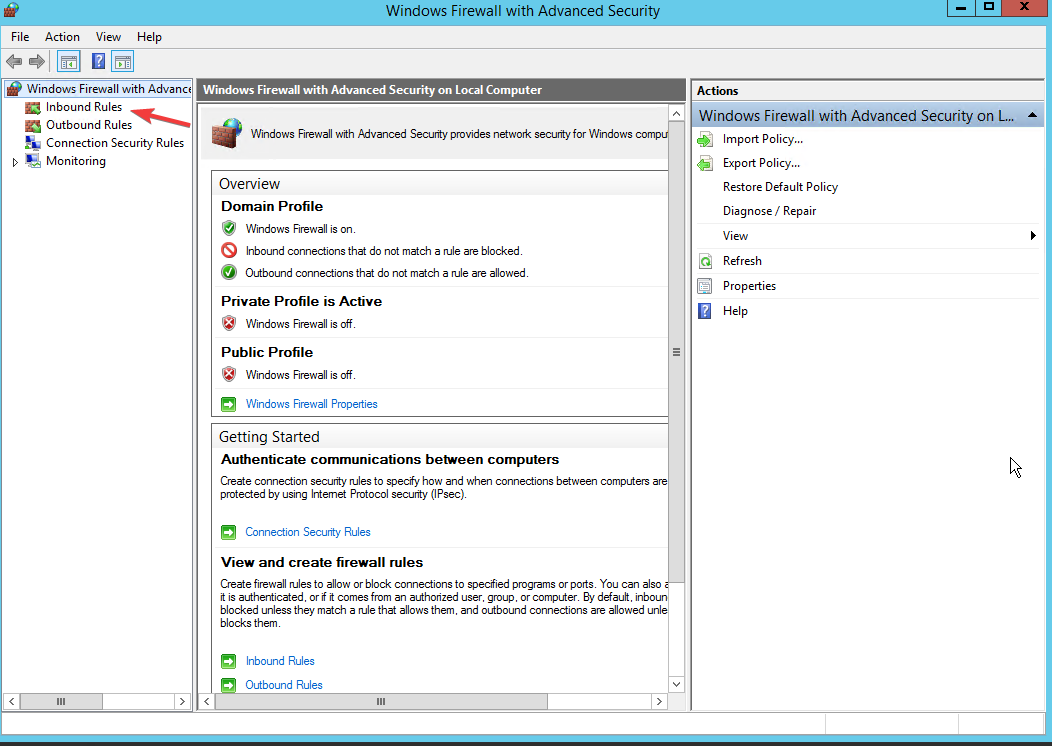This screenshot has height=746, width=1052.
Task: Click center pane scroll-up arrow
Action: tap(676, 113)
